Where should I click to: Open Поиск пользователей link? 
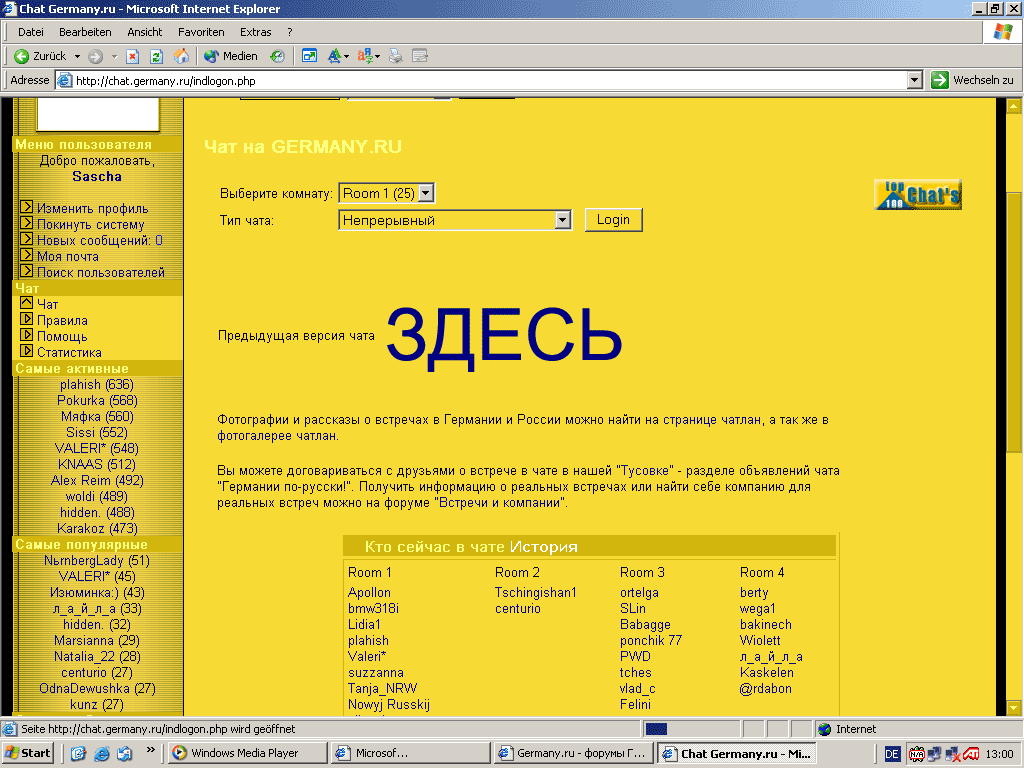tap(101, 272)
